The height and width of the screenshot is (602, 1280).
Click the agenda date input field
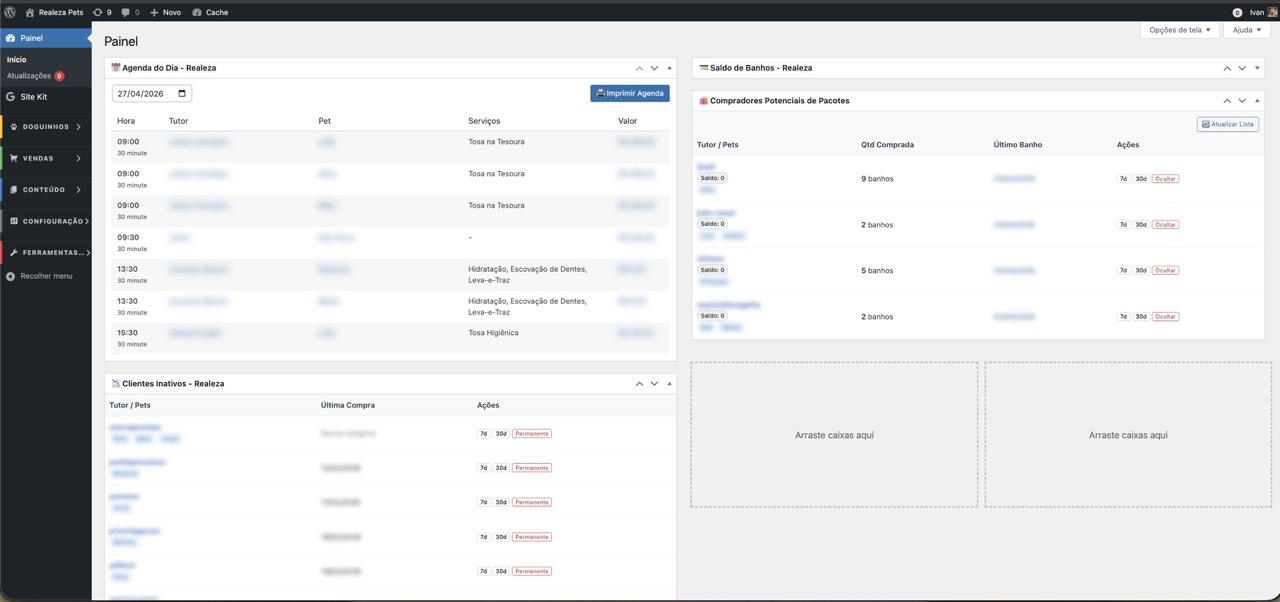[x=143, y=94]
